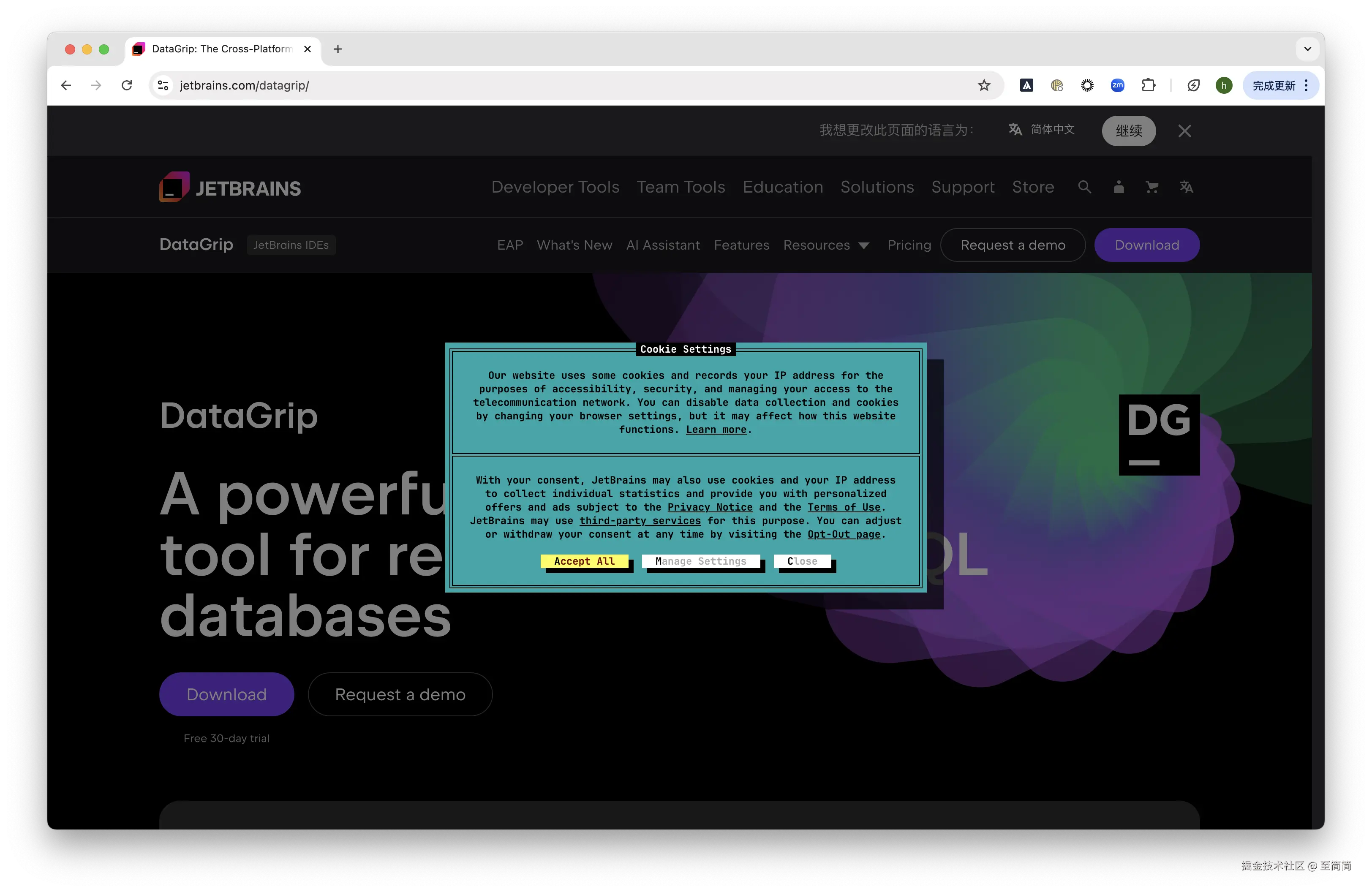Click the Manage Settings cookie button
Image resolution: width=1372 pixels, height=892 pixels.
click(700, 561)
